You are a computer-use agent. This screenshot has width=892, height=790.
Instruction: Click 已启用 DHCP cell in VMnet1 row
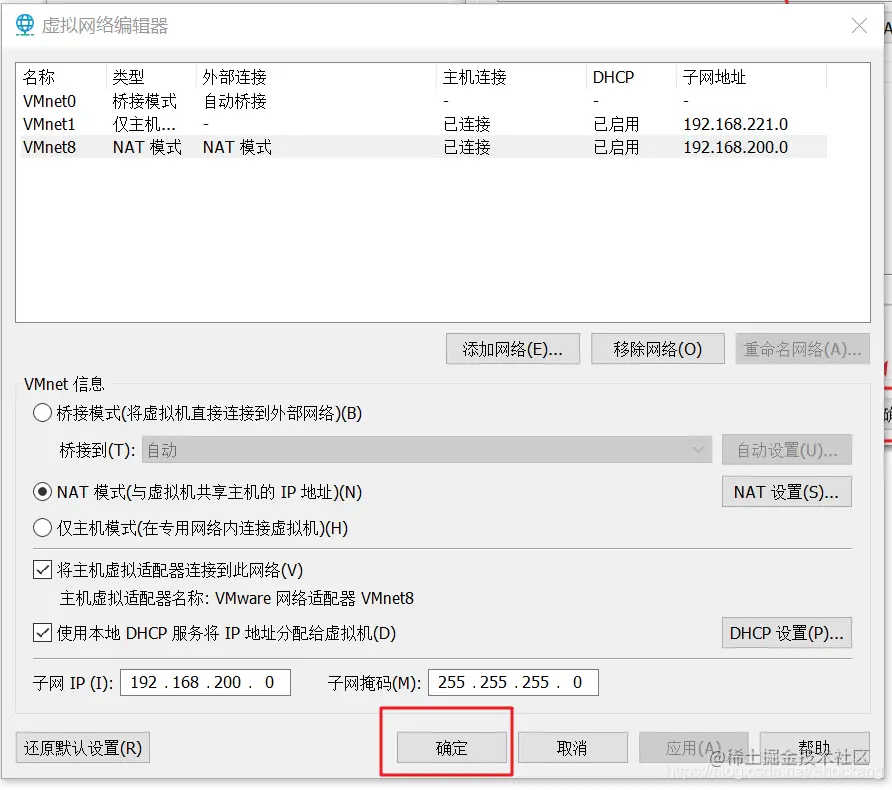coord(616,124)
